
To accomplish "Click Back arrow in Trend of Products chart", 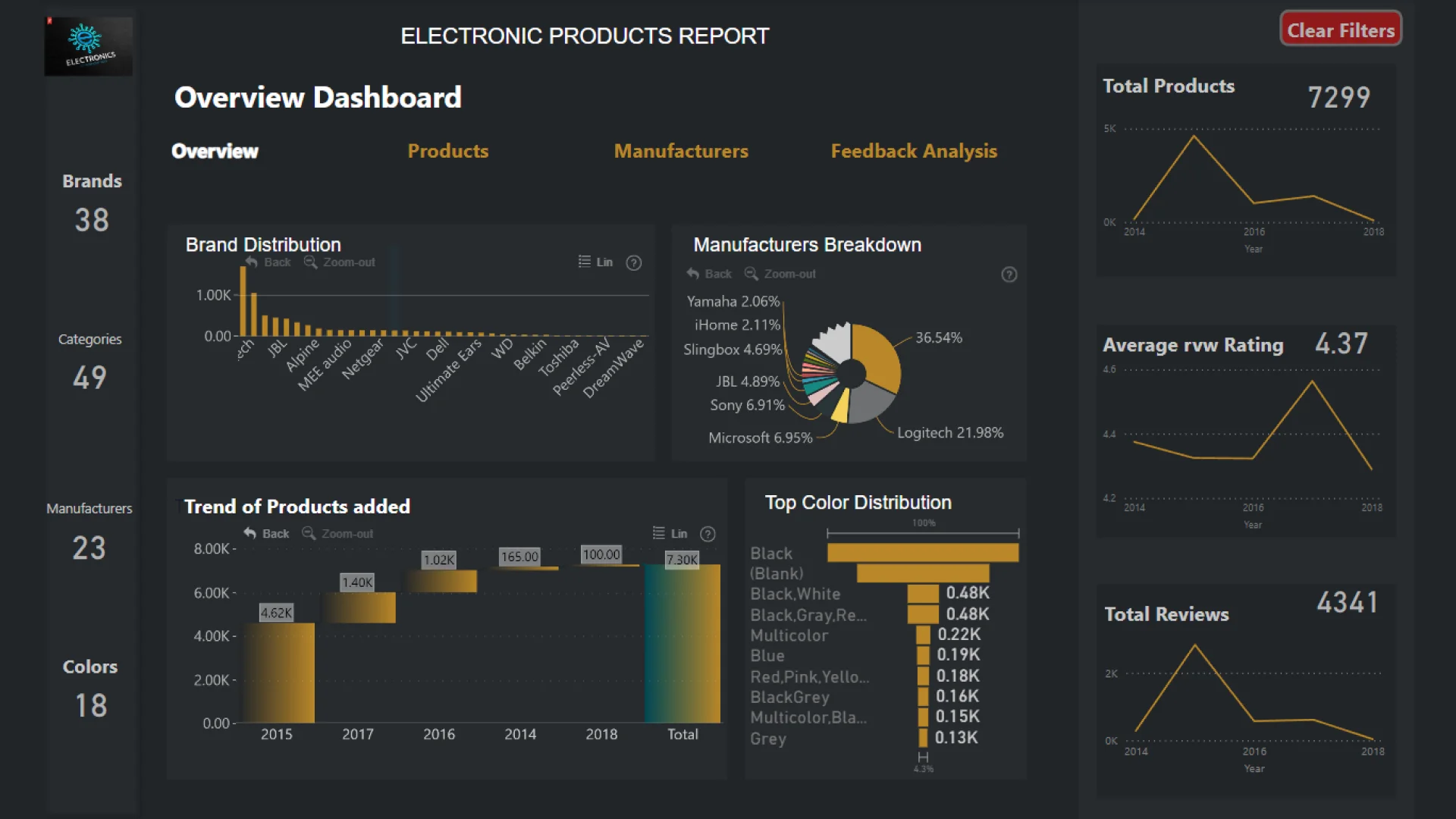I will point(250,533).
